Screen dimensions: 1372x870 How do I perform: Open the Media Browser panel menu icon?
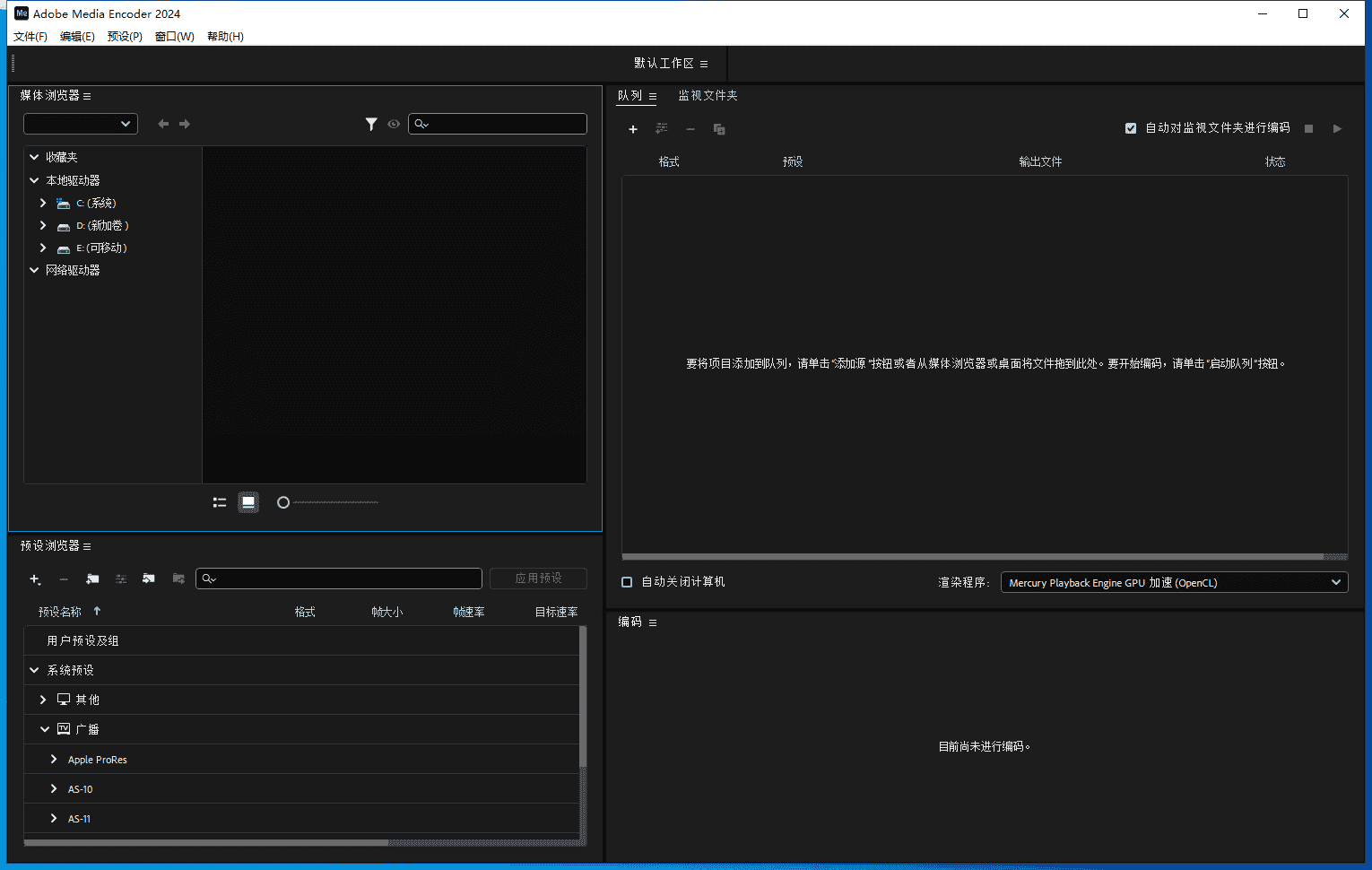(87, 96)
